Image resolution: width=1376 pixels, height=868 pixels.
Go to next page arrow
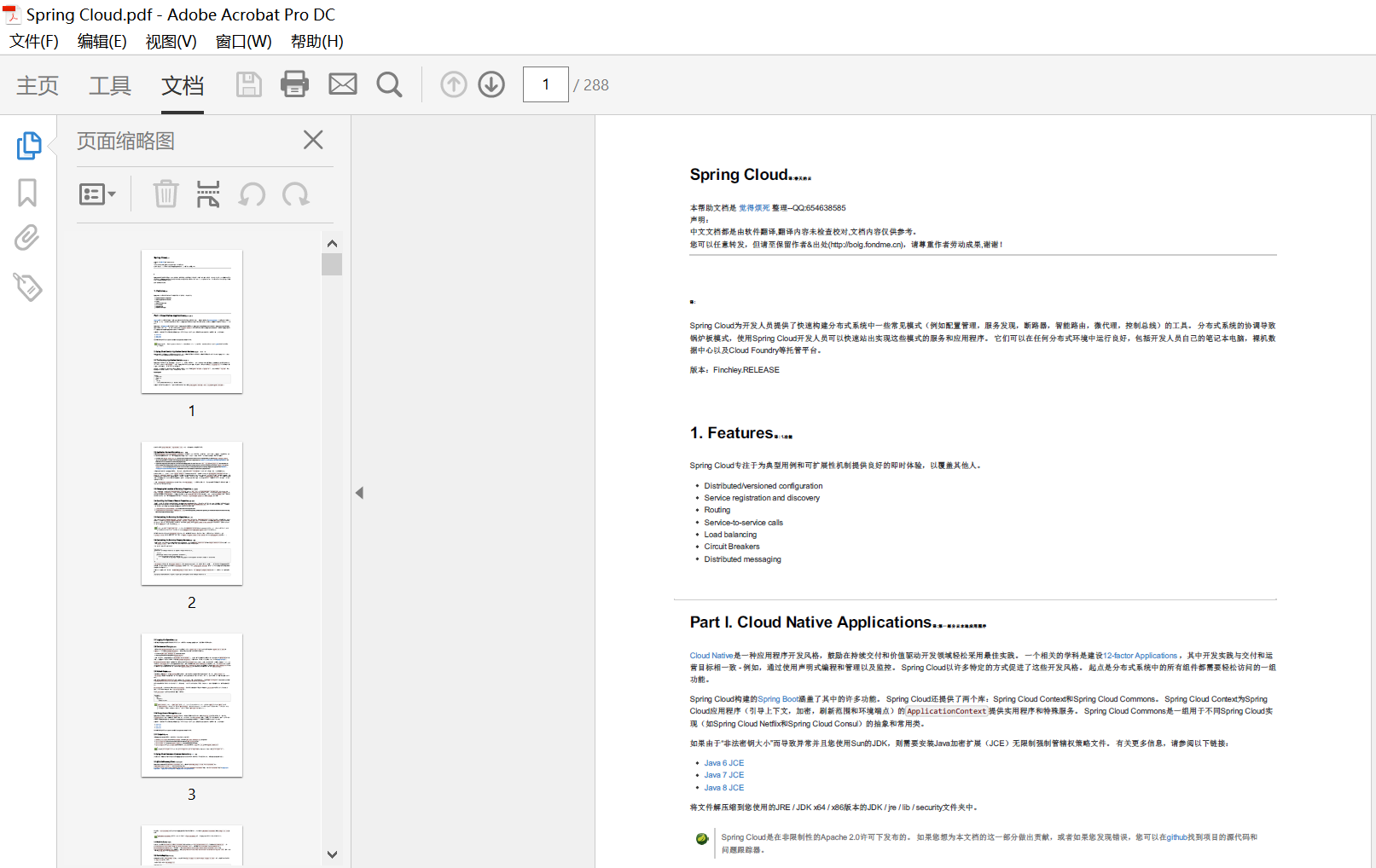[x=491, y=84]
